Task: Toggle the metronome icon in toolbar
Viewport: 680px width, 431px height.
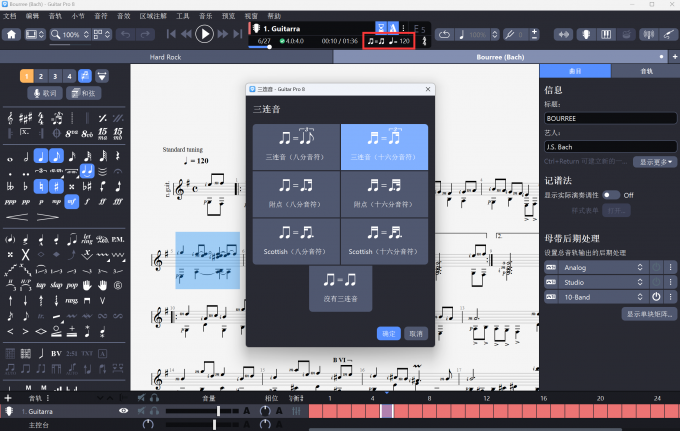Action: (x=392, y=28)
